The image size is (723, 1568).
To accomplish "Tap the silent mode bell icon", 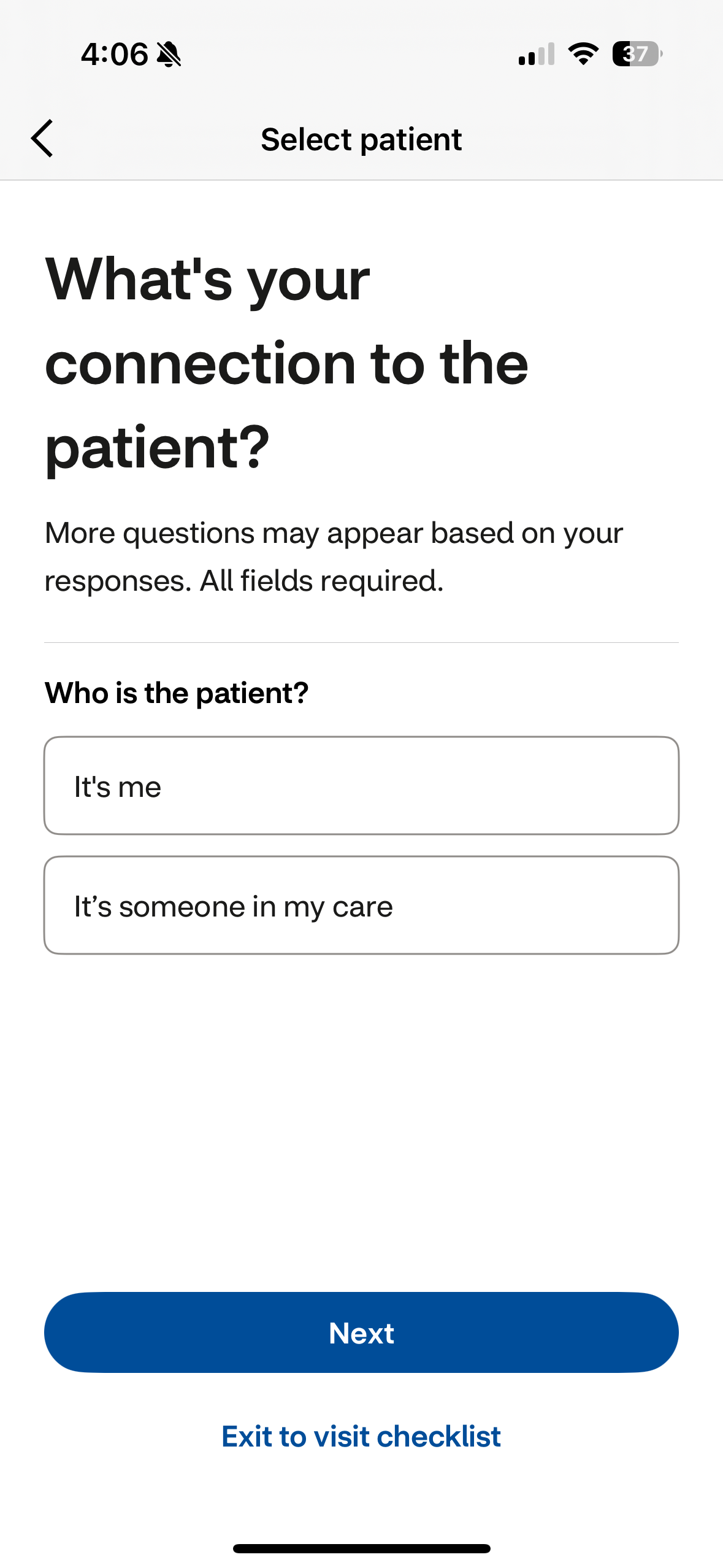I will 169,55.
